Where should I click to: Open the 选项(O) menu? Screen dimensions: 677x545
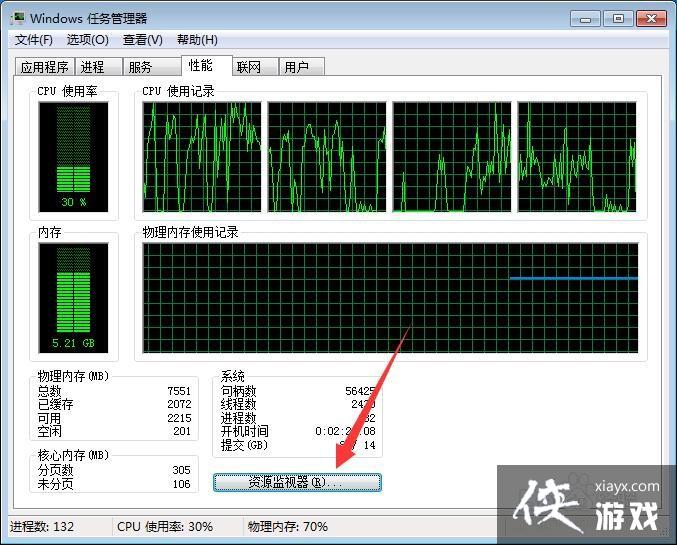coord(88,40)
